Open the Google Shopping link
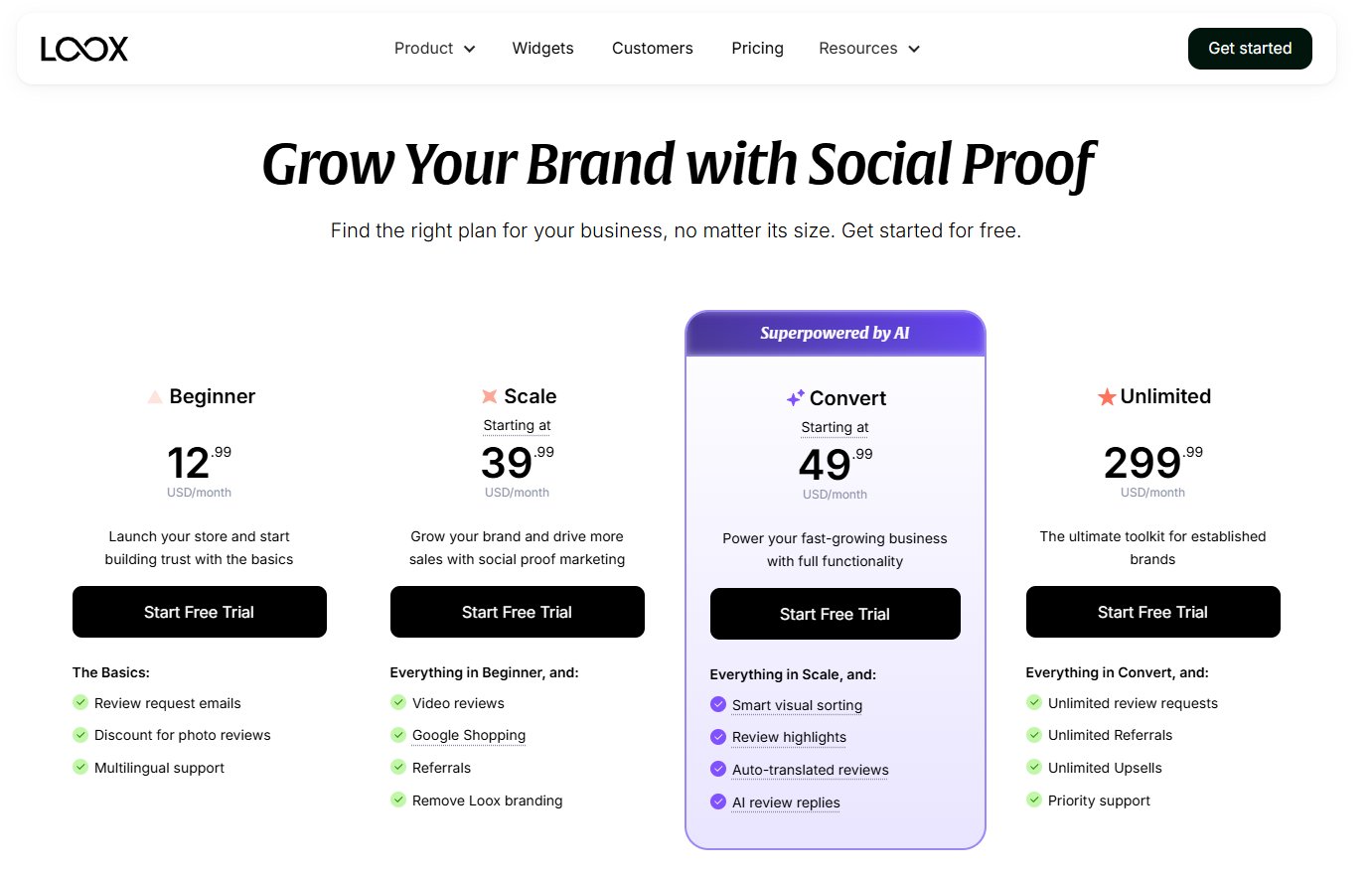The height and width of the screenshot is (874, 1372). coord(468,735)
